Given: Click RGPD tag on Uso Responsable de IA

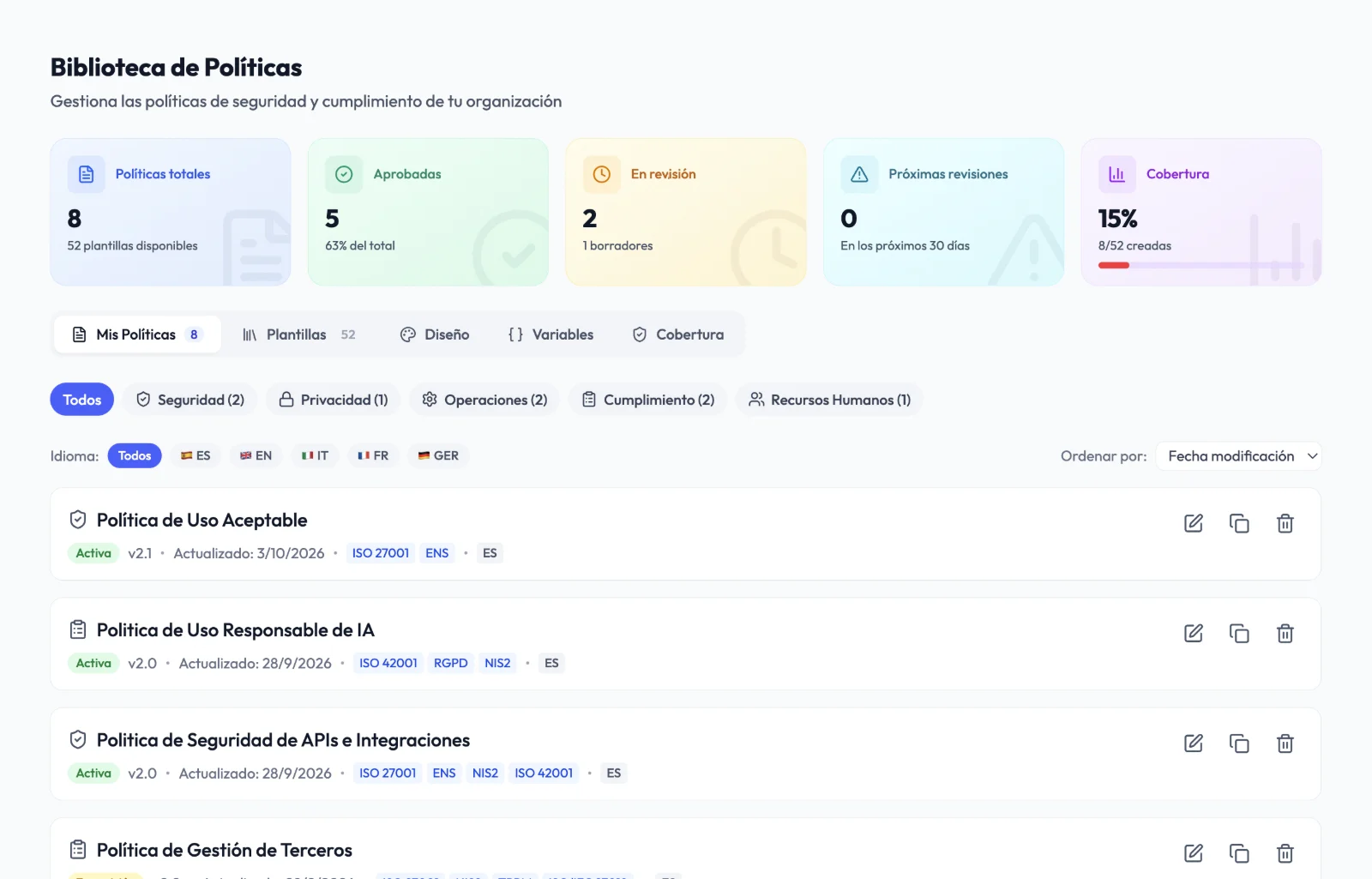Looking at the screenshot, I should tap(450, 663).
